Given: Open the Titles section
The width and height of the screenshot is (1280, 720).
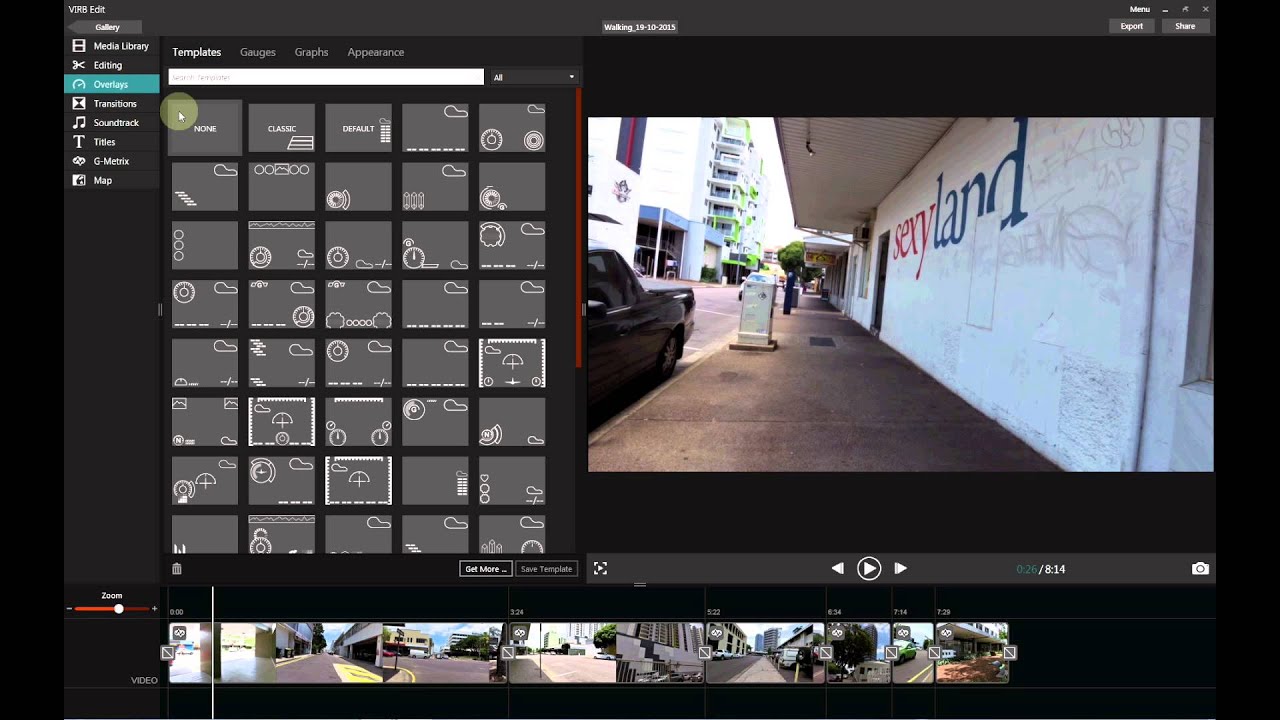Looking at the screenshot, I should (111, 142).
